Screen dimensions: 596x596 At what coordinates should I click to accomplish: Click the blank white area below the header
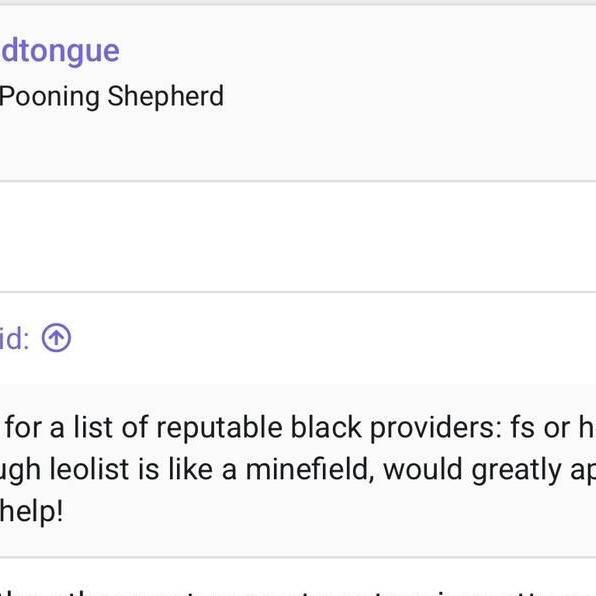[298, 236]
